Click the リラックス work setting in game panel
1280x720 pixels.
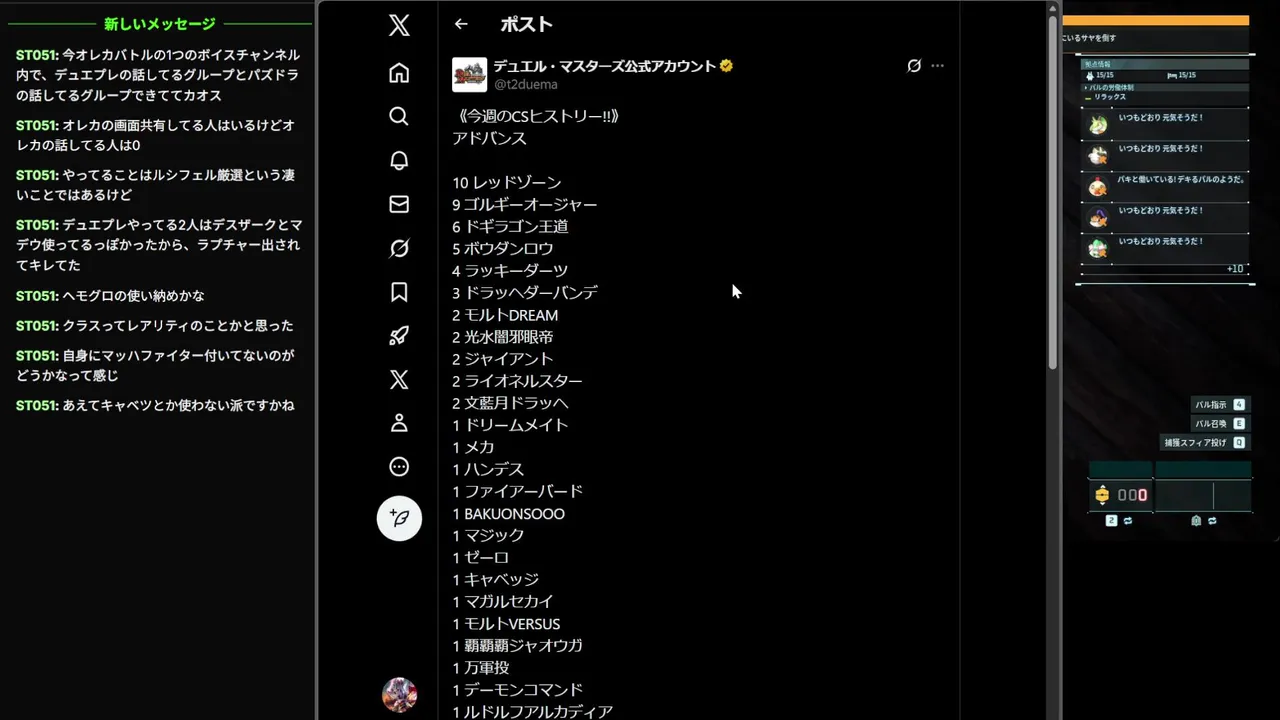click(x=1109, y=97)
